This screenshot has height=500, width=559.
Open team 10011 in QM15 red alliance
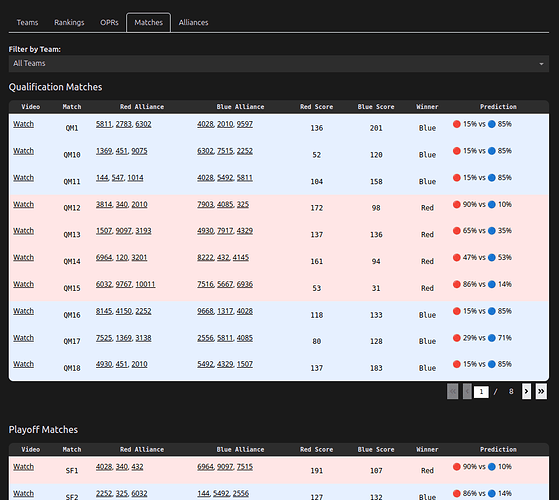[145, 284]
